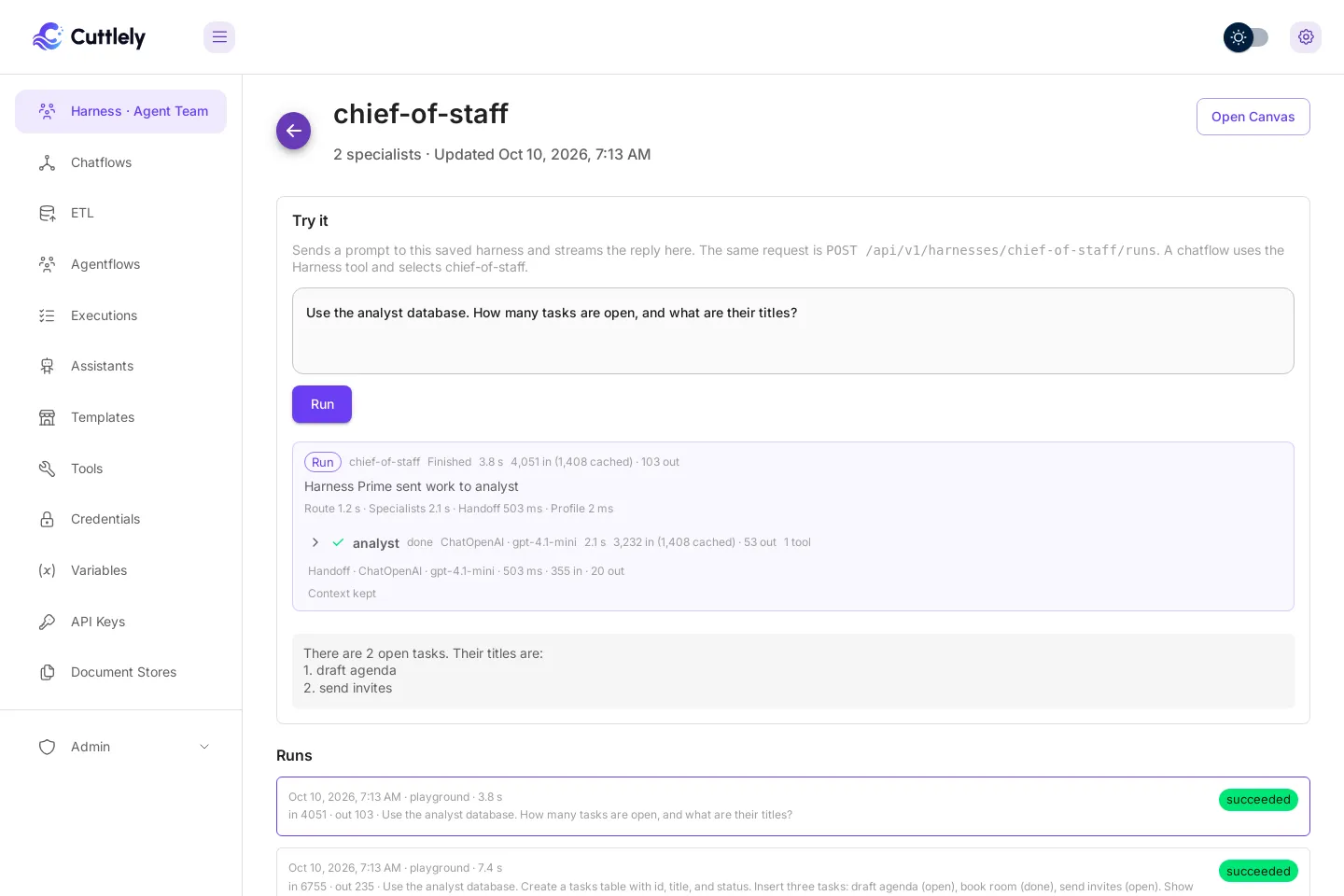Switch the dark mode toggle

click(1246, 37)
